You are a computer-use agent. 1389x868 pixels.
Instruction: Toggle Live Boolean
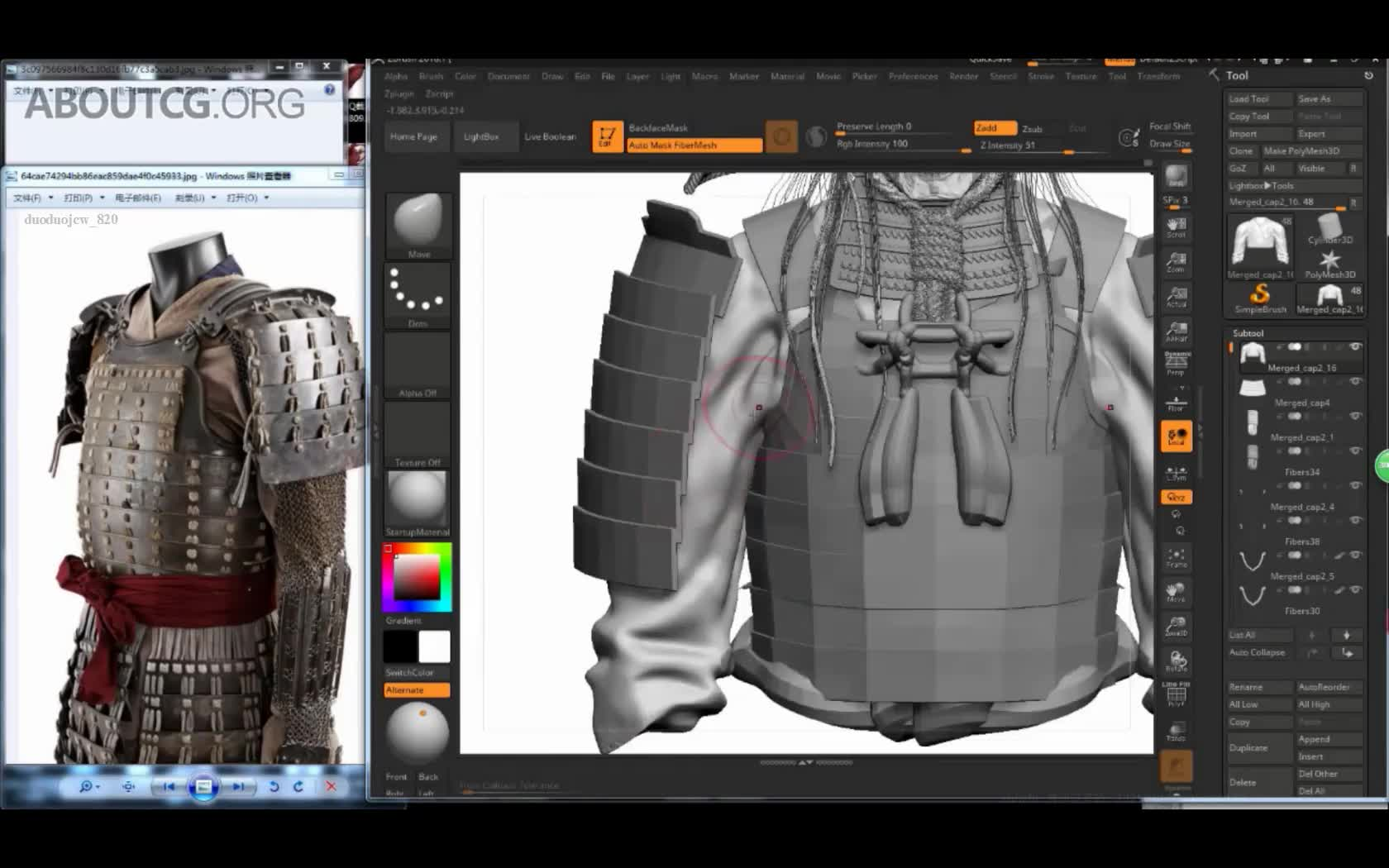(550, 136)
